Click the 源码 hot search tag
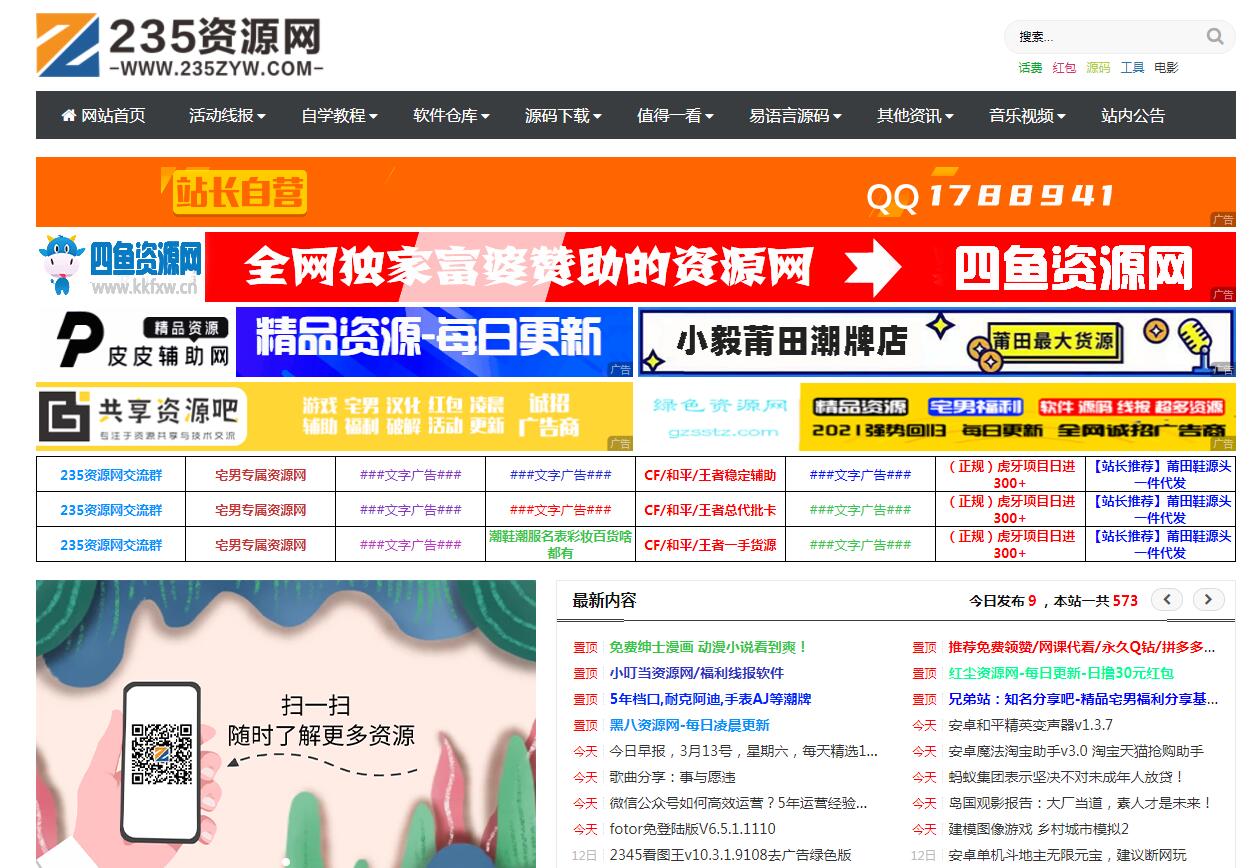 click(x=1098, y=68)
